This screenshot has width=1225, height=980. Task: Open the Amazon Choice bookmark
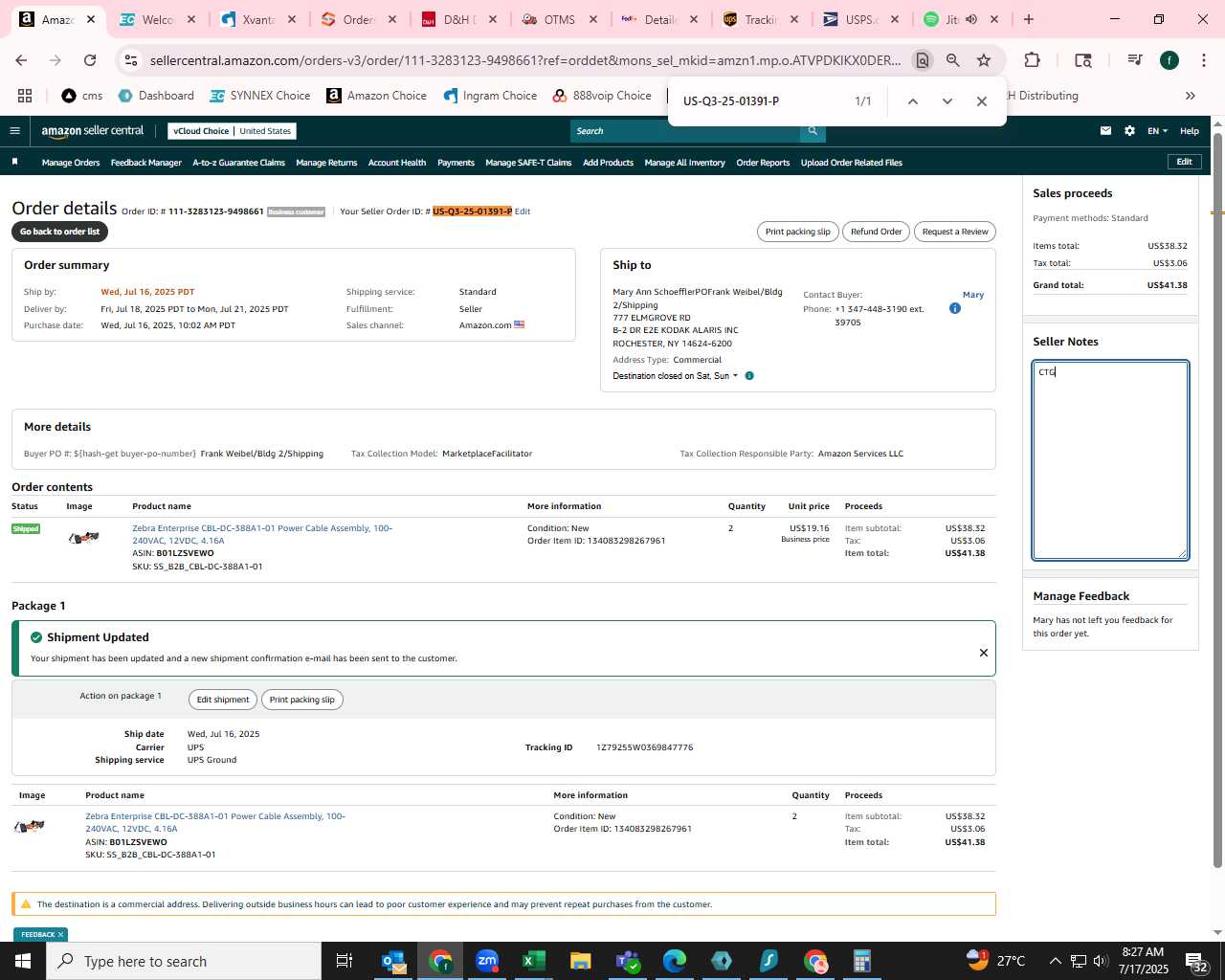pyautogui.click(x=376, y=96)
